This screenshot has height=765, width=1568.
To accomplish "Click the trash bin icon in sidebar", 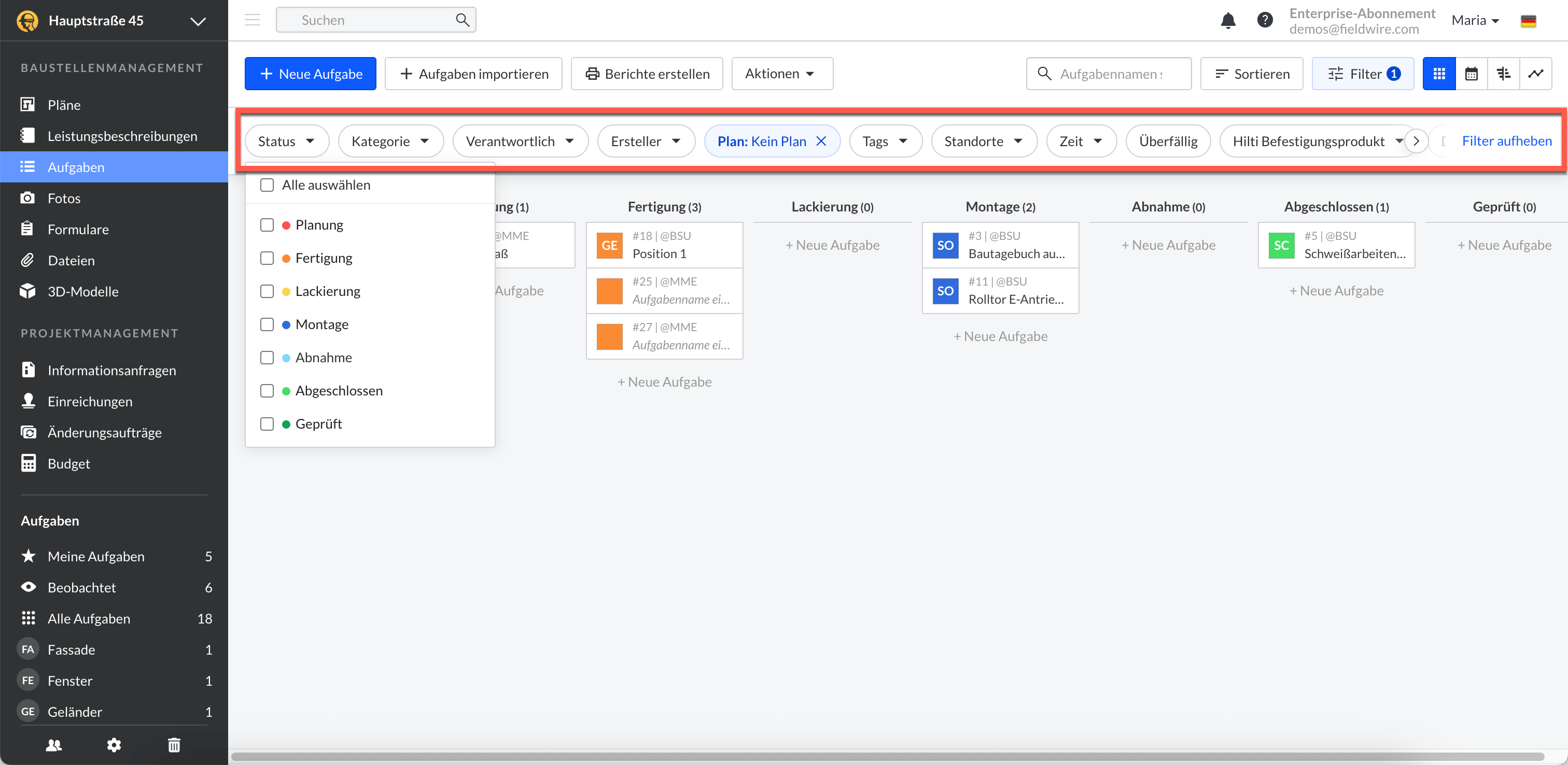I will tap(174, 745).
